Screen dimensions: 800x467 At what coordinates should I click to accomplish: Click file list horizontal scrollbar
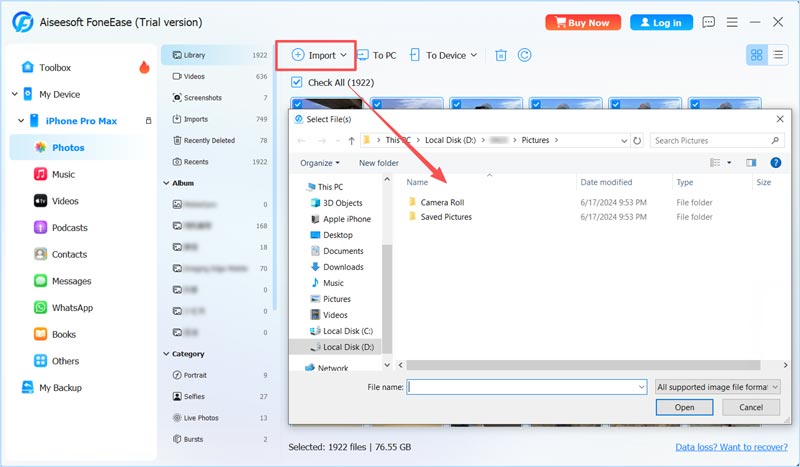(x=583, y=365)
